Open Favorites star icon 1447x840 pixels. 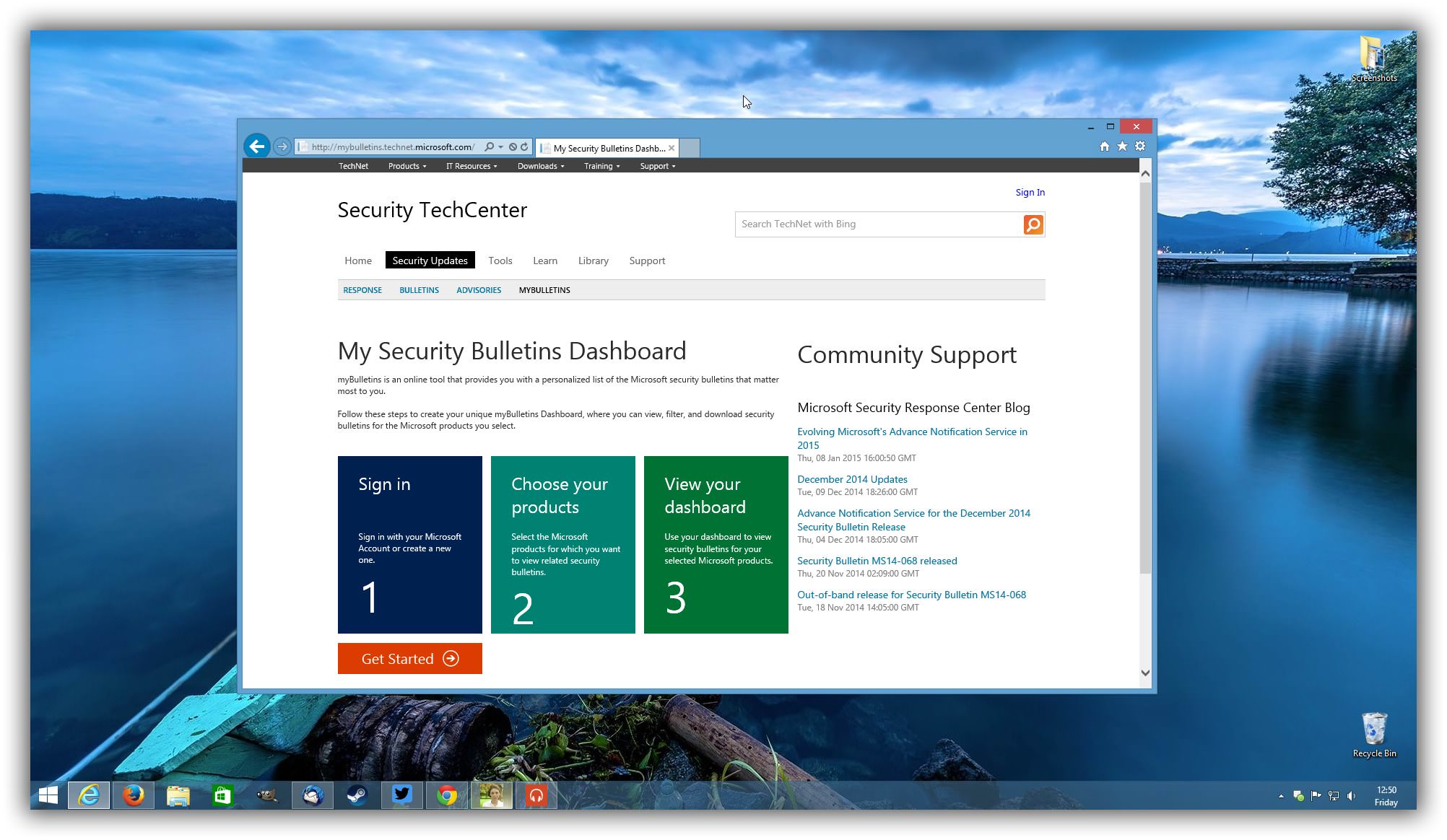coord(1122,146)
